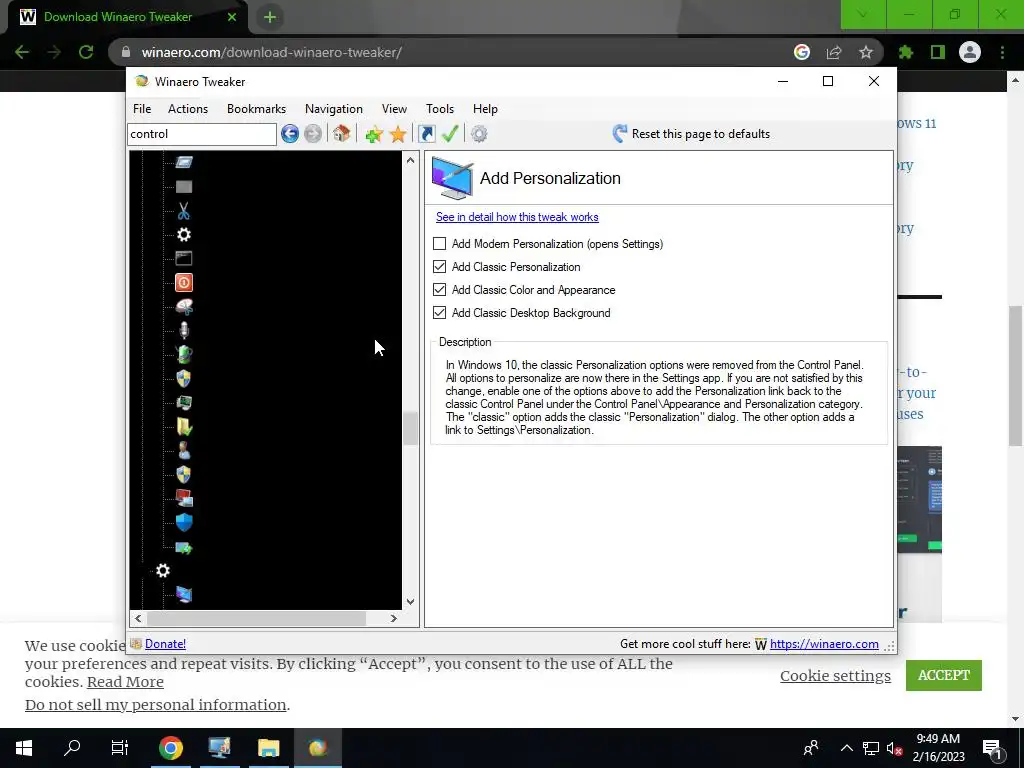This screenshot has width=1024, height=768.
Task: Select the folder with checkmark tree item
Action: point(184,426)
